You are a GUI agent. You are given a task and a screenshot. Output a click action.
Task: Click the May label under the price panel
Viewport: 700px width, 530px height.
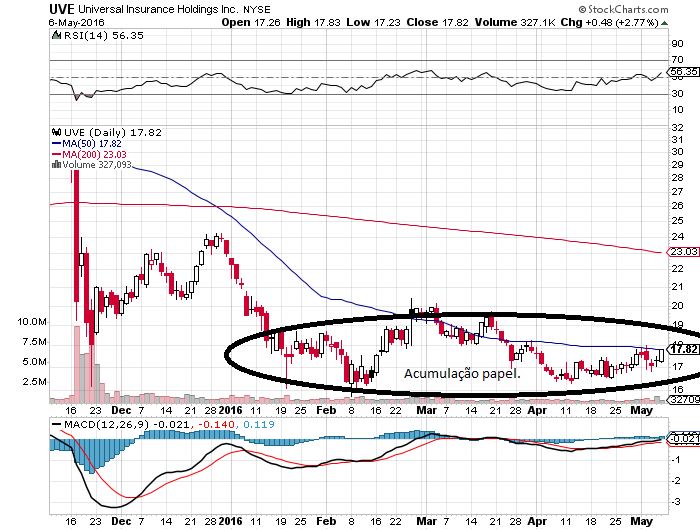coord(641,410)
